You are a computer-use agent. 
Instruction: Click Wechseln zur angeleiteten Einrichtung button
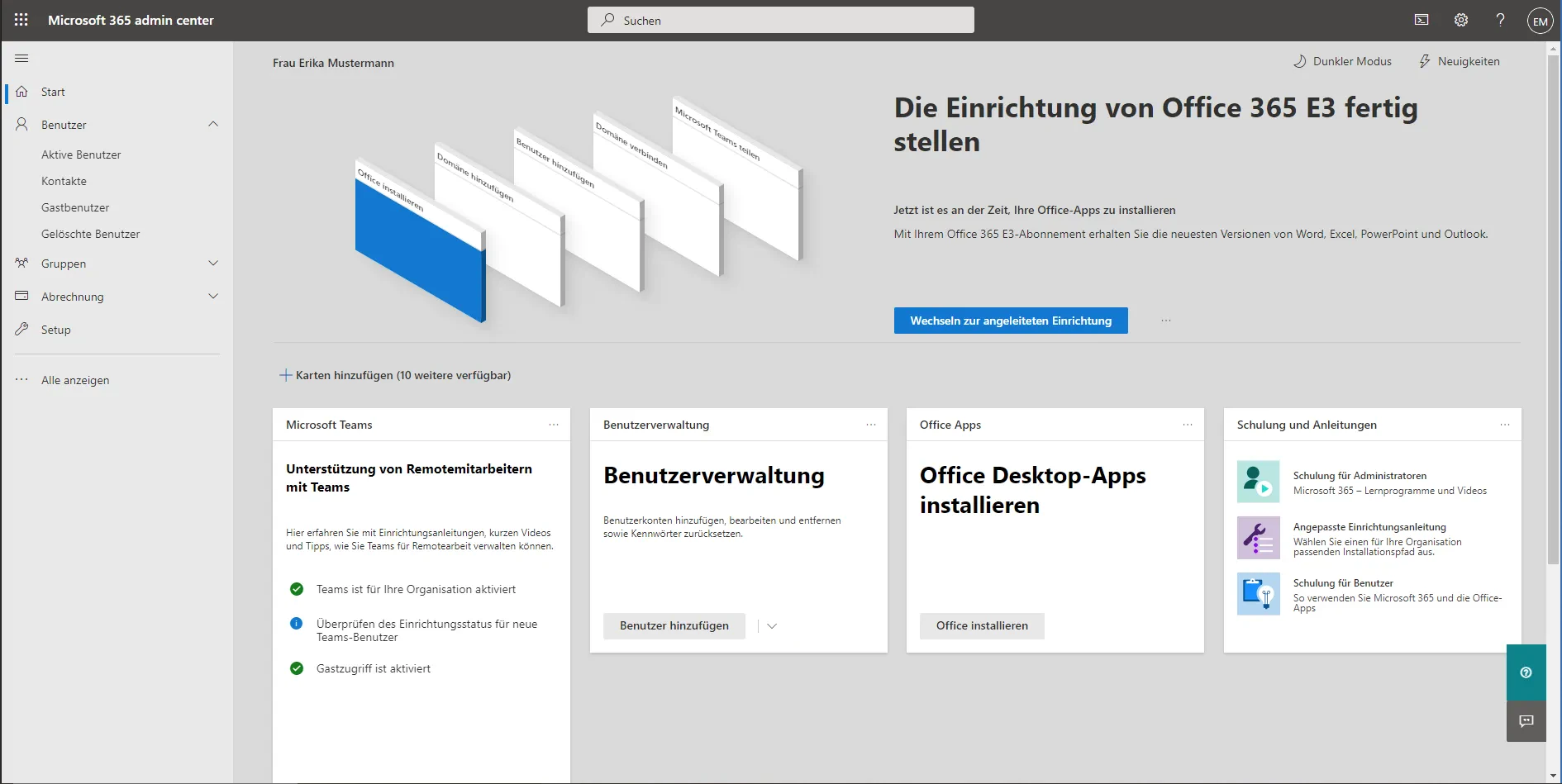[x=1011, y=321]
